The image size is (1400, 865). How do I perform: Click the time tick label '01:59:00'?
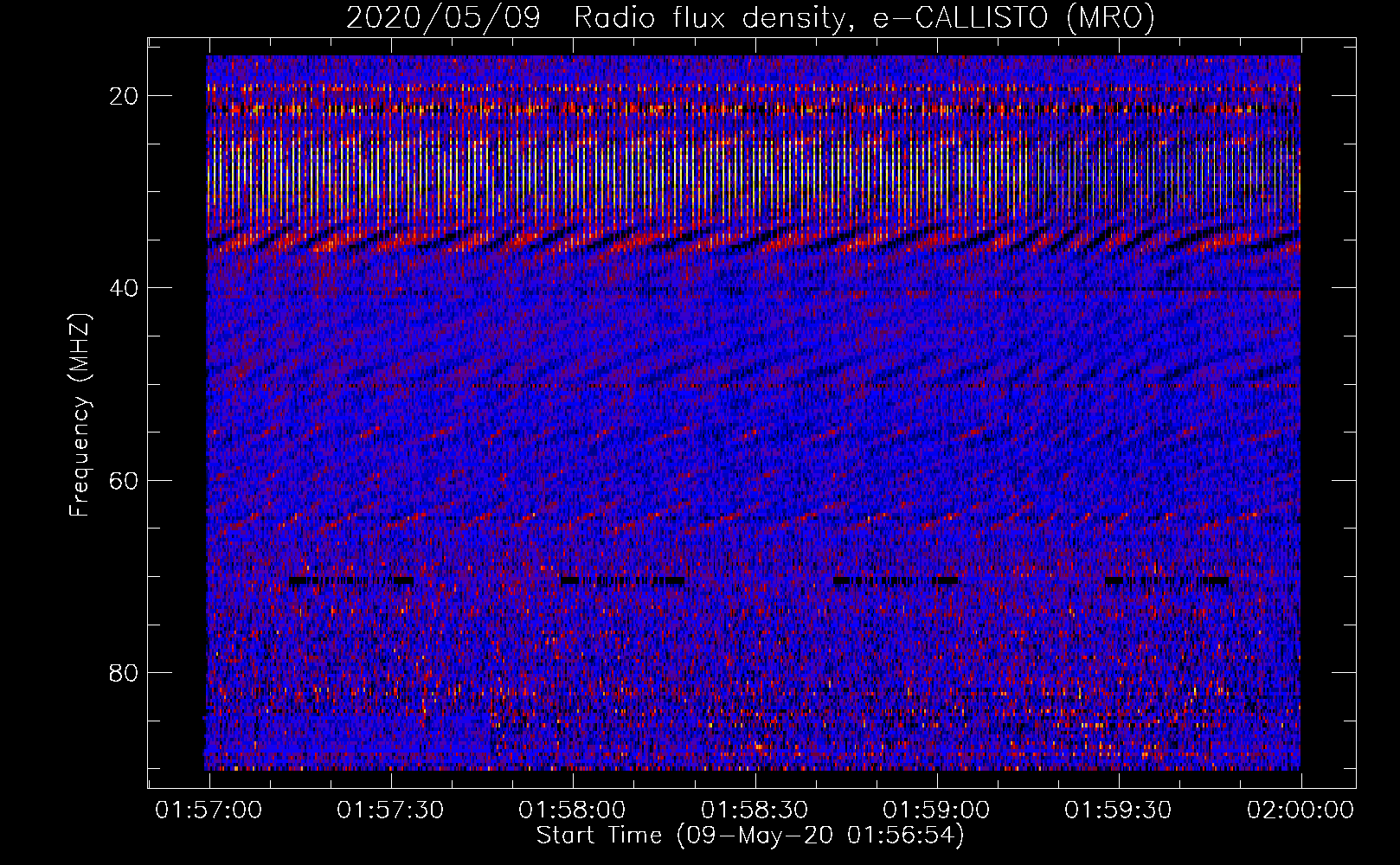pos(936,811)
